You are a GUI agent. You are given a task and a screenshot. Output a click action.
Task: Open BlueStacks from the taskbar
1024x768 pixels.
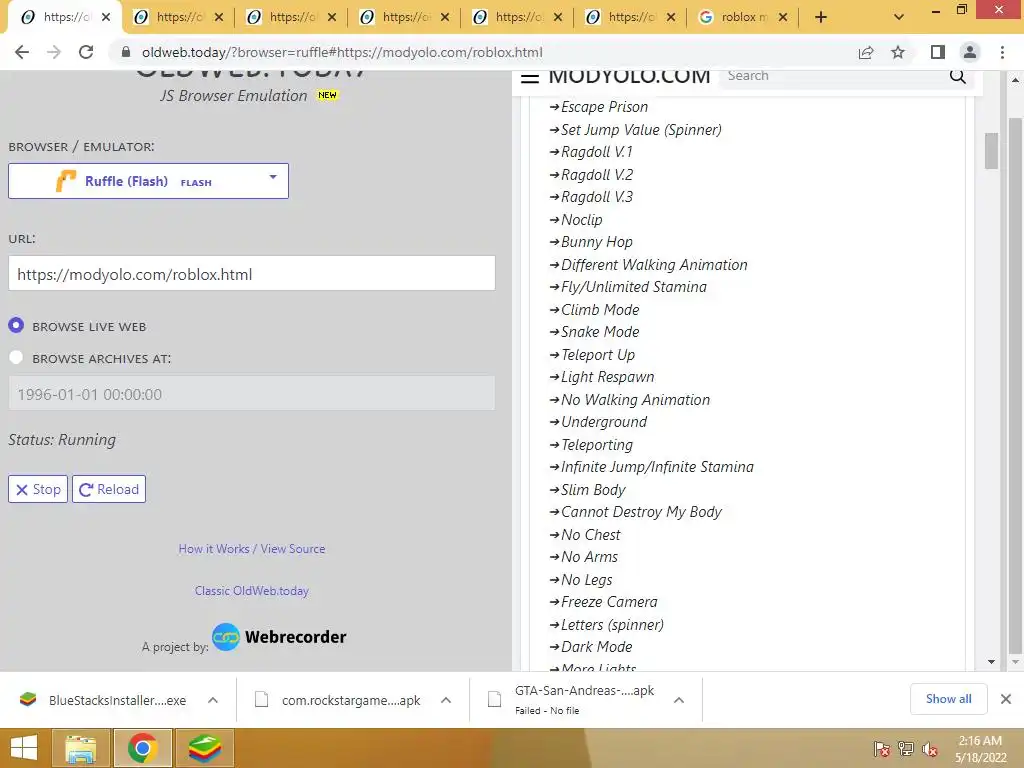point(204,748)
